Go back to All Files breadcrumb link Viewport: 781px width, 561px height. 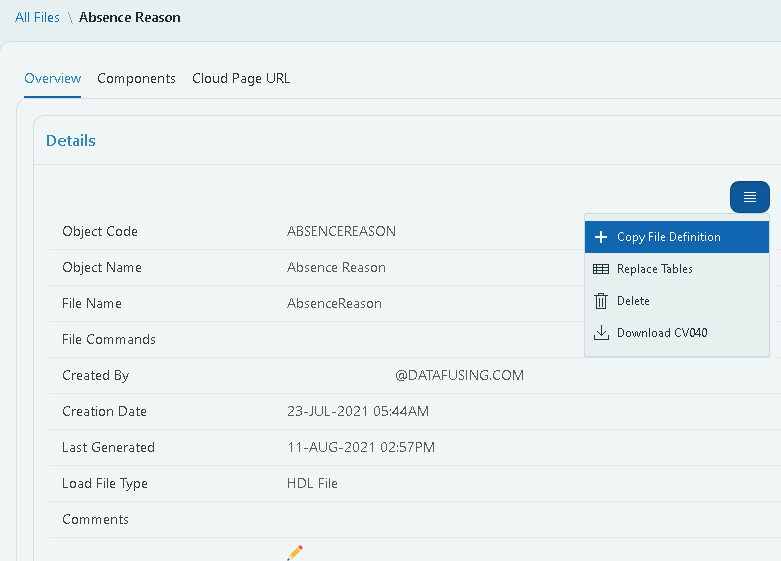tap(37, 17)
